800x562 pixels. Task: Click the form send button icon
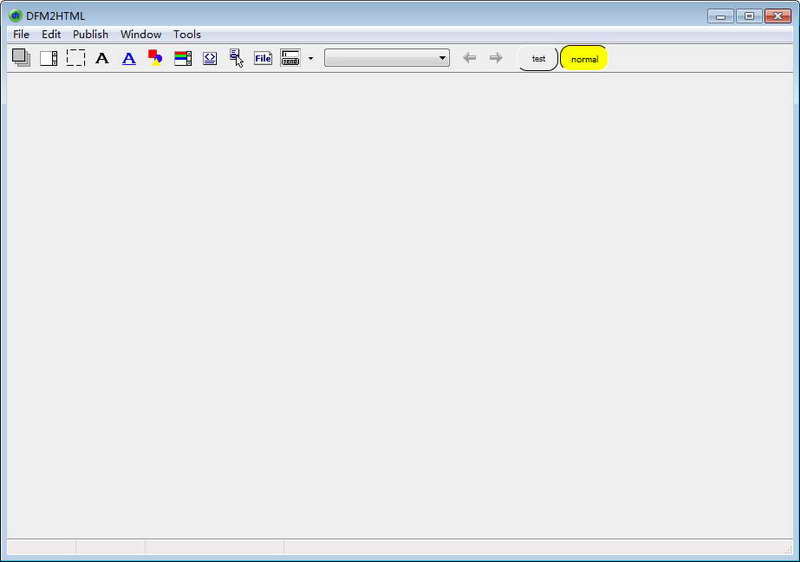point(290,58)
